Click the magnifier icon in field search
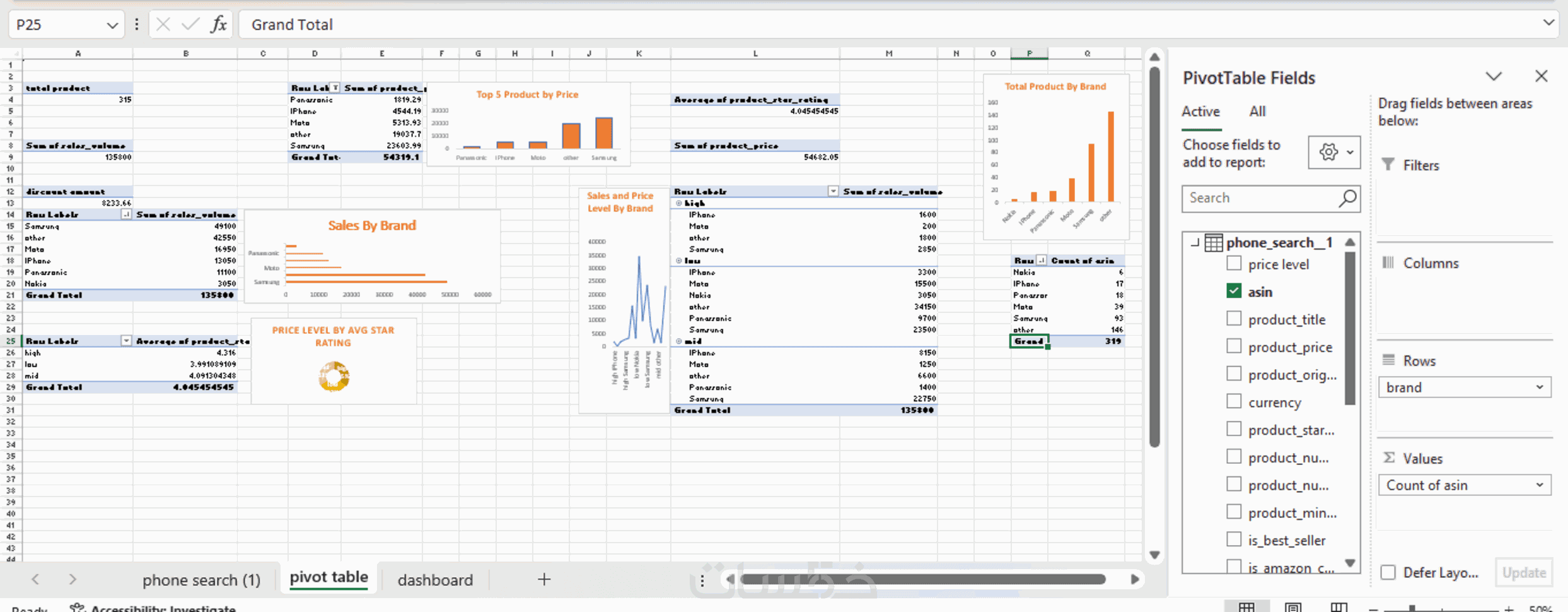The width and height of the screenshot is (1568, 612). (1347, 198)
